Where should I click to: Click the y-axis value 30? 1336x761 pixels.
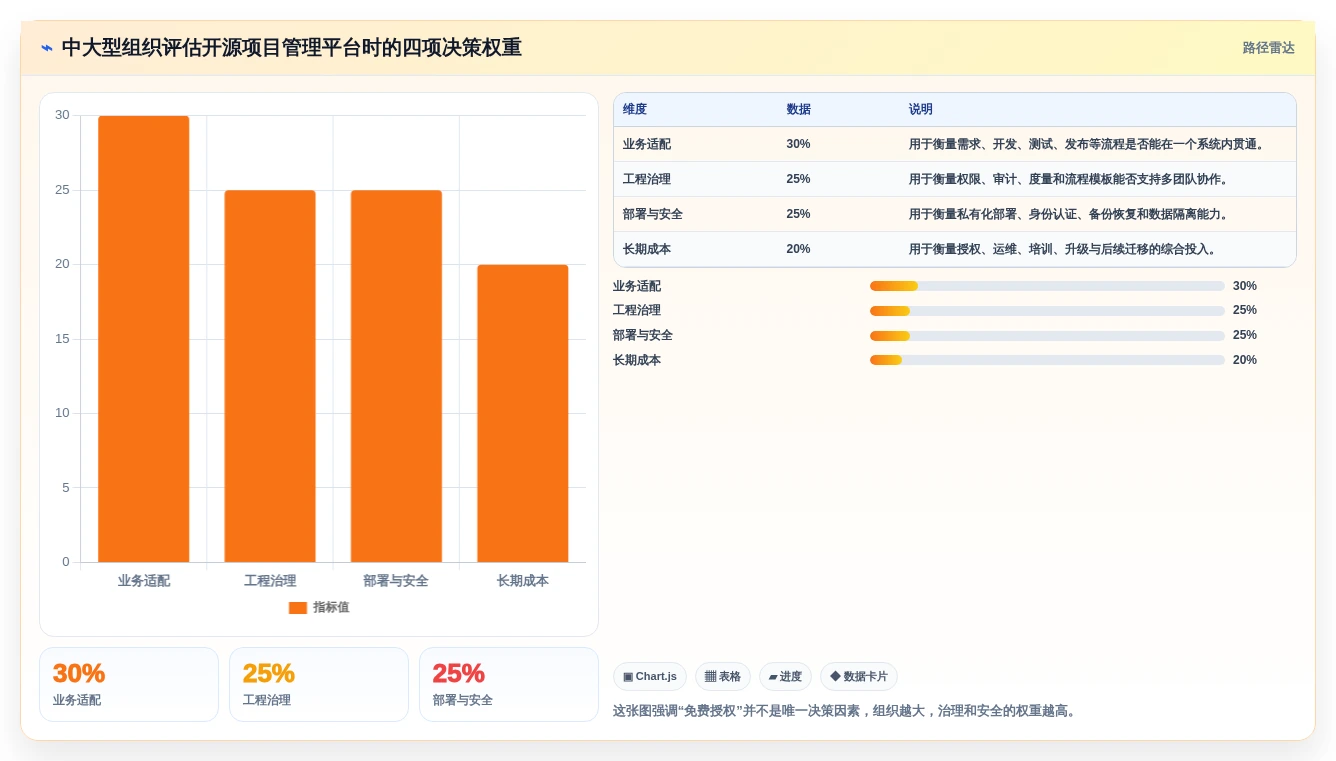62,115
